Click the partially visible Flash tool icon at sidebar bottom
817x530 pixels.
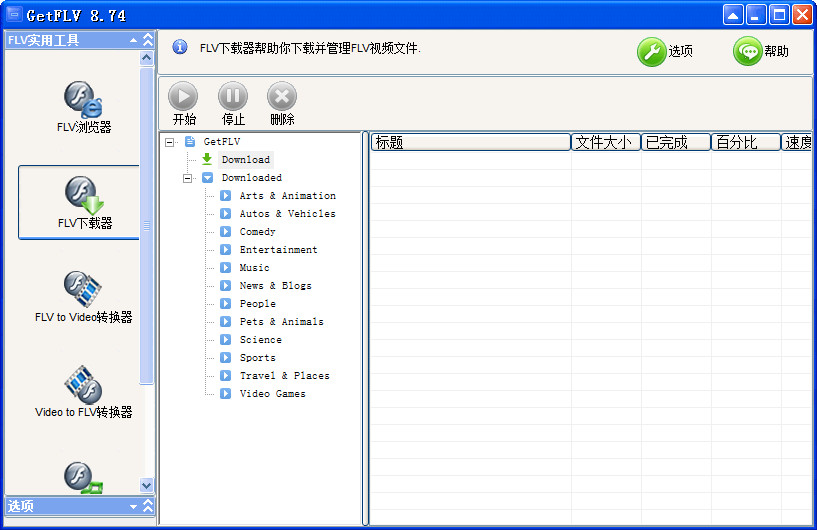point(83,477)
